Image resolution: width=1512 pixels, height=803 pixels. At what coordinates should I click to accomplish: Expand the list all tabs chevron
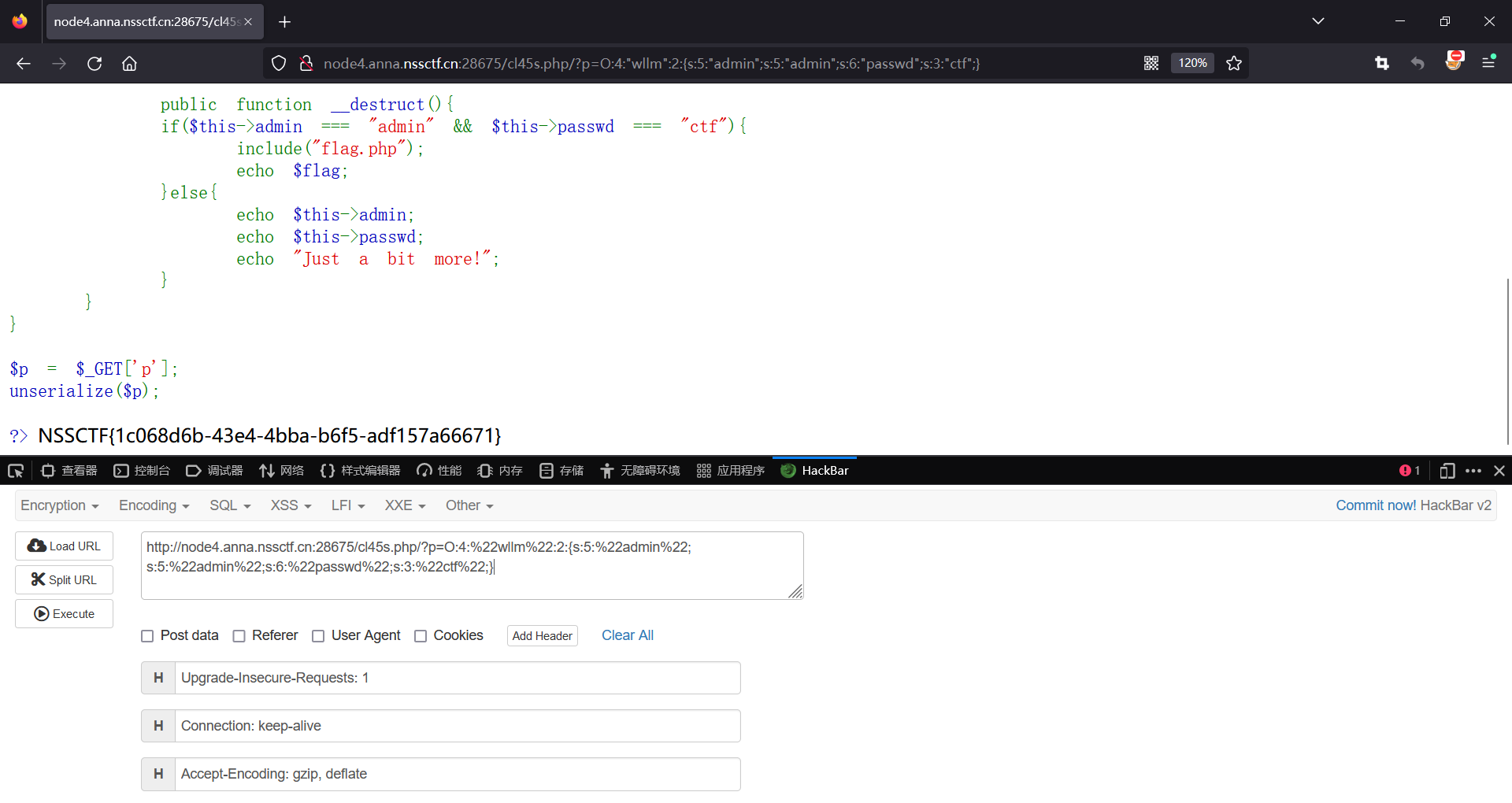[1318, 21]
